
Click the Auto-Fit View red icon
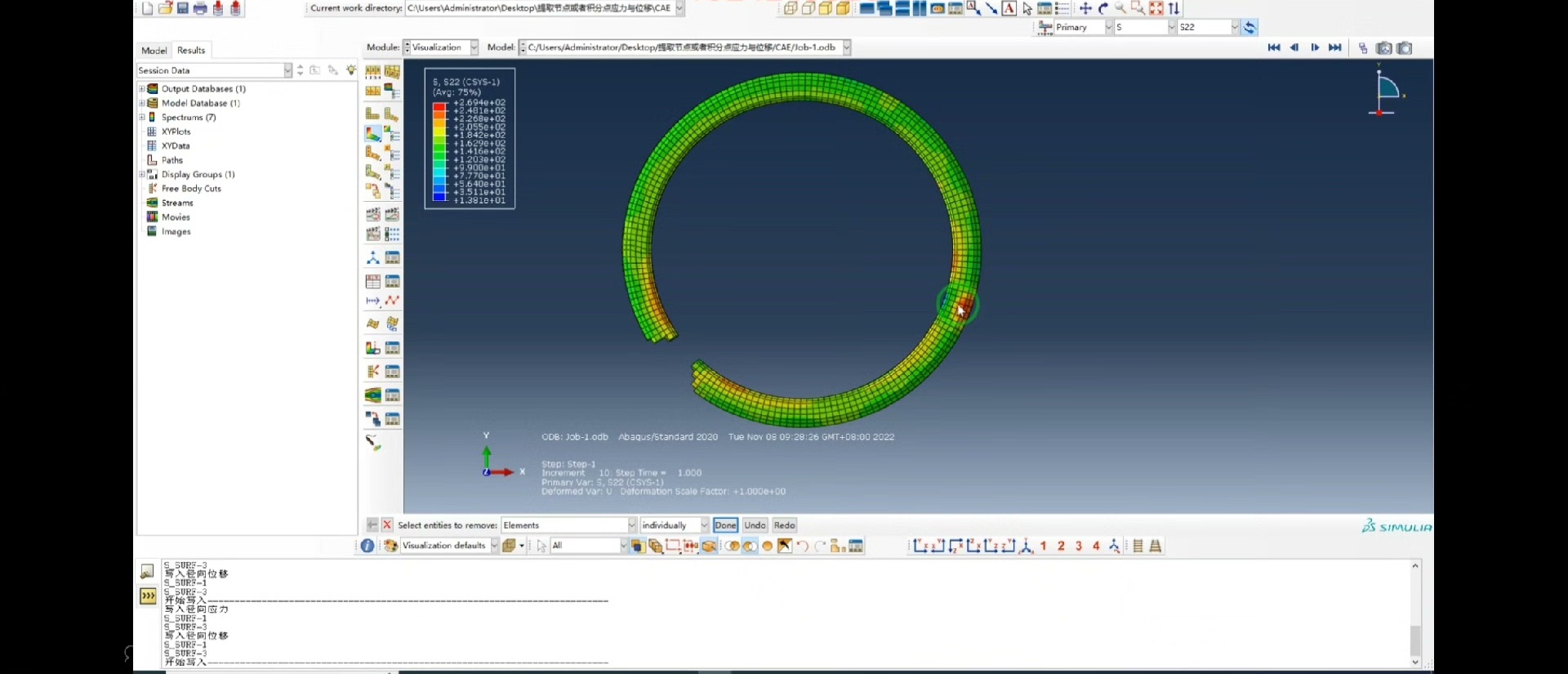[x=1156, y=8]
